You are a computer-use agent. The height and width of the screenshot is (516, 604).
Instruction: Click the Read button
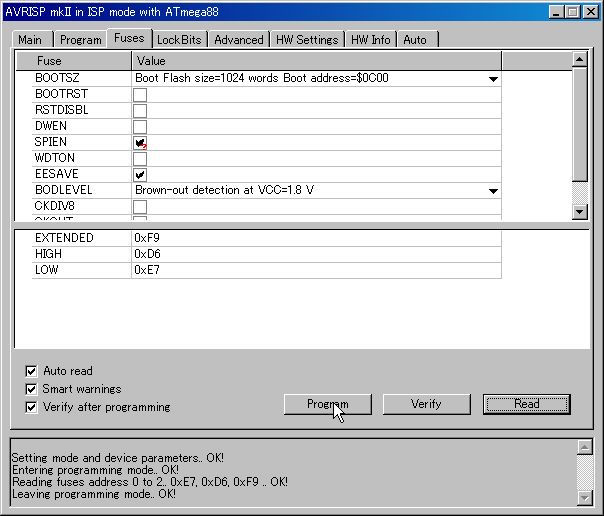[527, 404]
